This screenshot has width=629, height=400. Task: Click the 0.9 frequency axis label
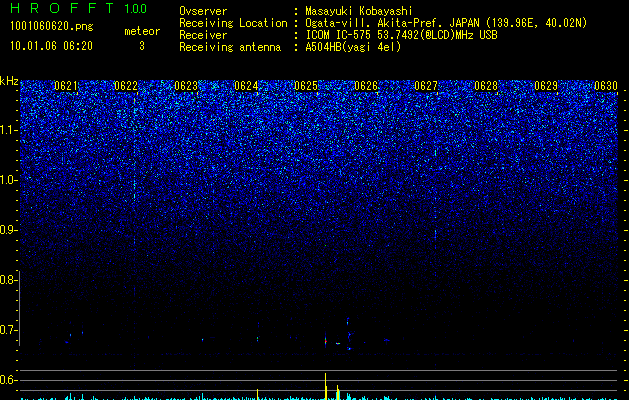tap(8, 230)
